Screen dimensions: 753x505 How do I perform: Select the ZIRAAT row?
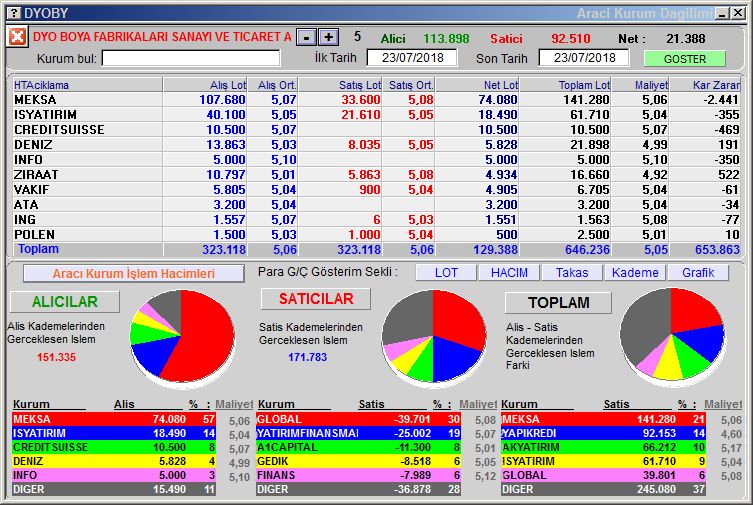376,174
